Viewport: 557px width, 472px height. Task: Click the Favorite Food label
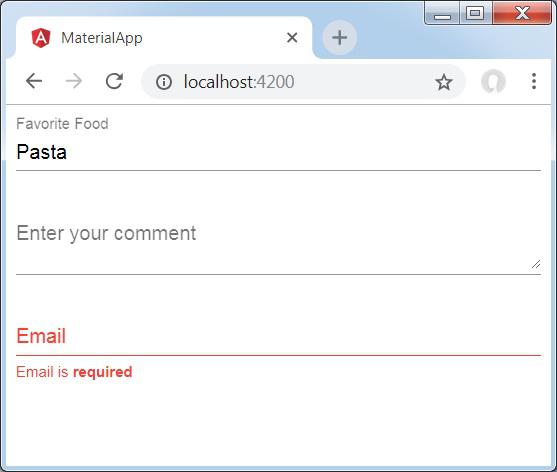pyautogui.click(x=63, y=124)
